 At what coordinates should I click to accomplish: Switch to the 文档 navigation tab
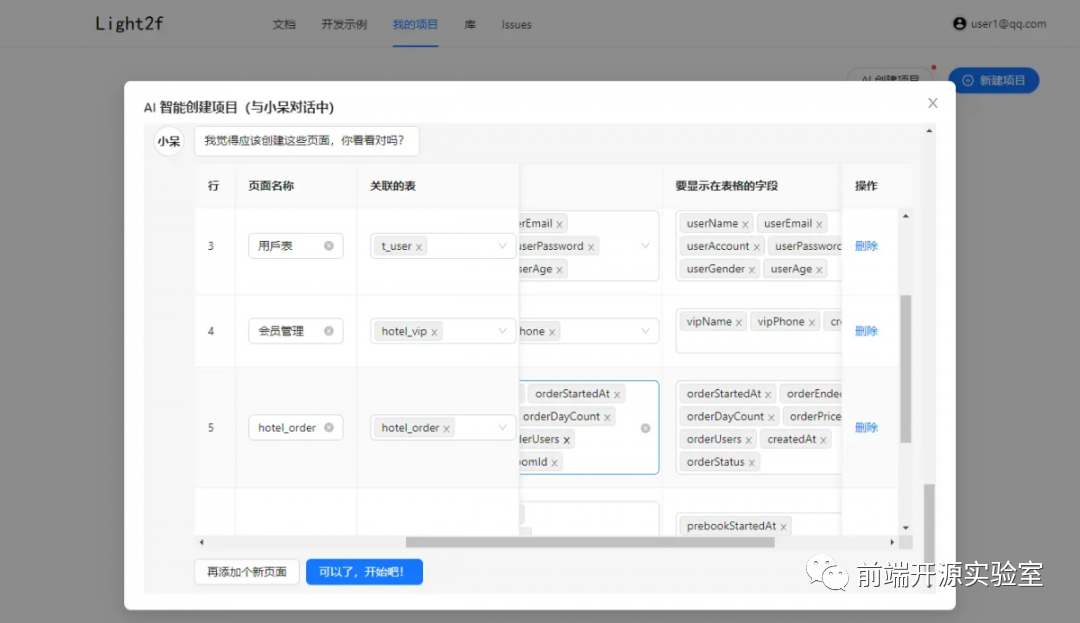[x=284, y=25]
